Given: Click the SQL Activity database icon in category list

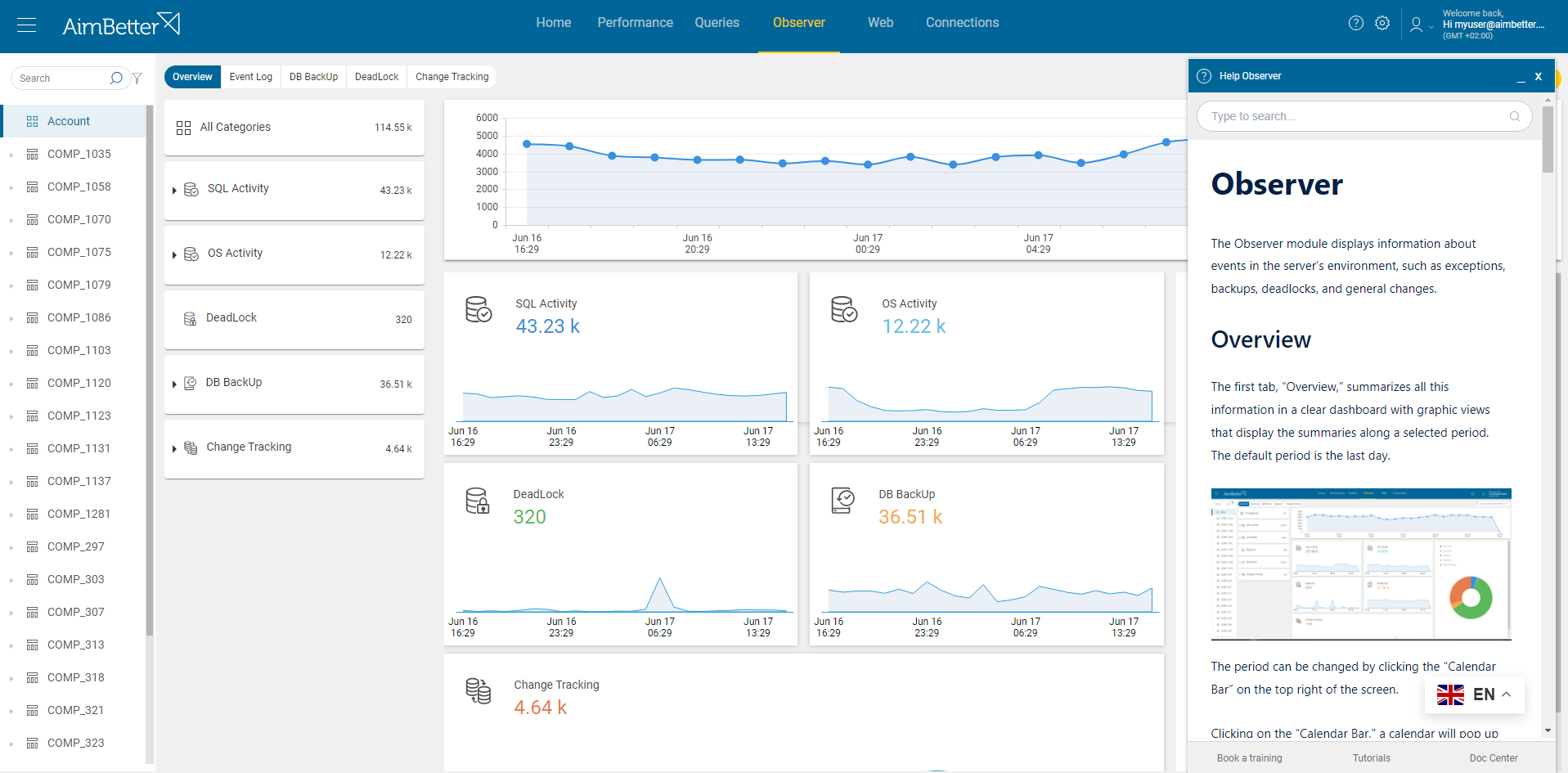Looking at the screenshot, I should tap(191, 189).
